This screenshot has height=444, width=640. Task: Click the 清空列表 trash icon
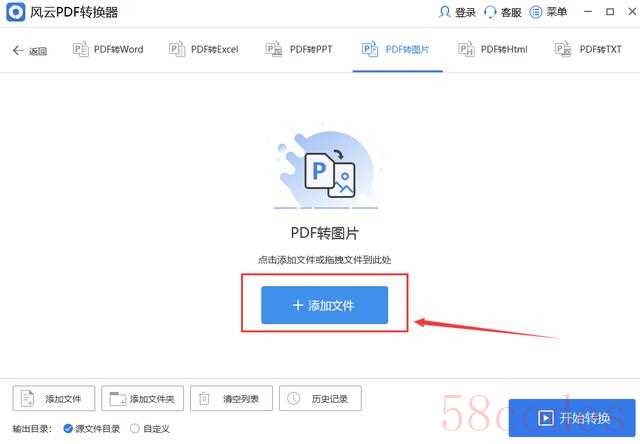coord(204,398)
